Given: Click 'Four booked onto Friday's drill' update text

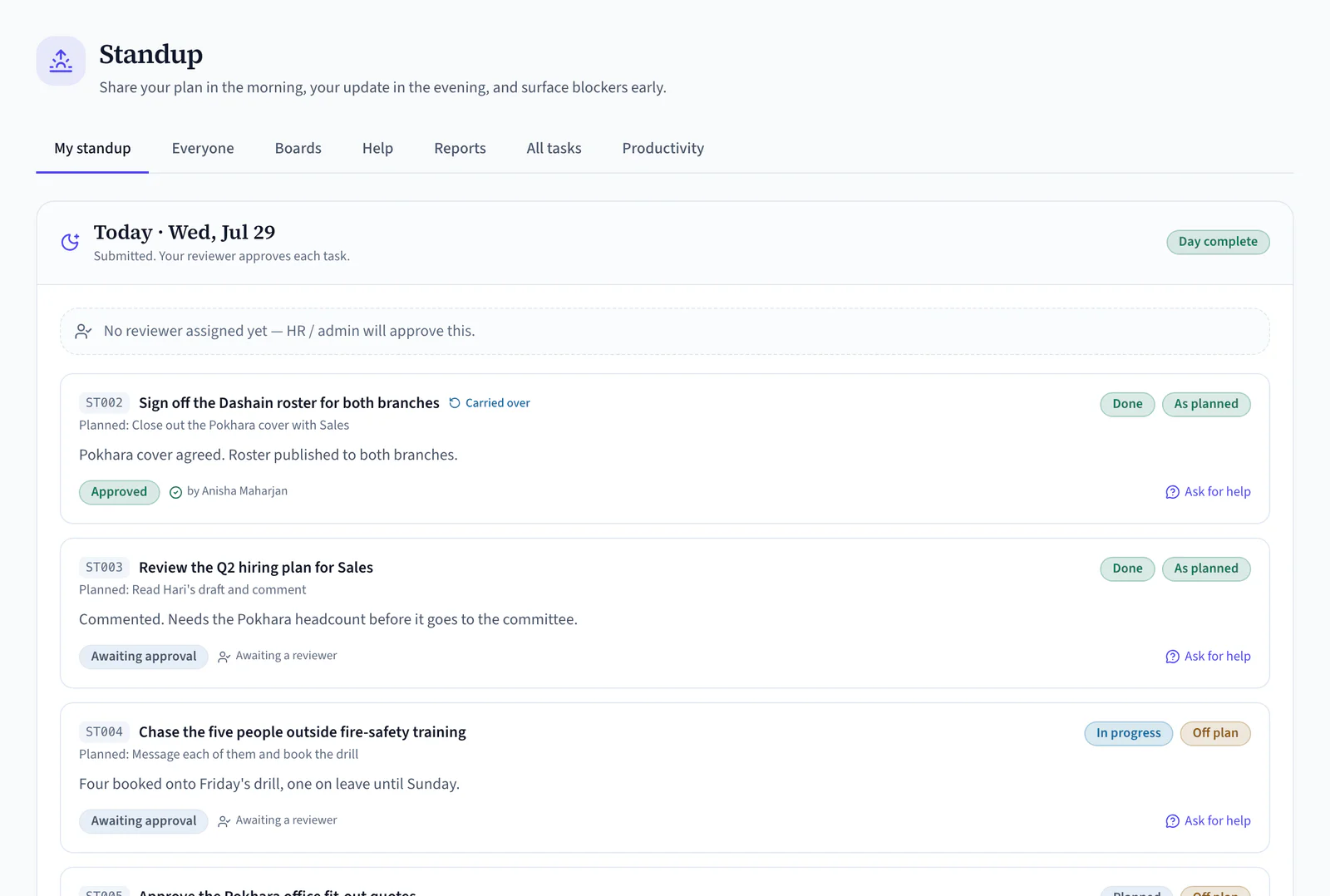Looking at the screenshot, I should pos(269,784).
